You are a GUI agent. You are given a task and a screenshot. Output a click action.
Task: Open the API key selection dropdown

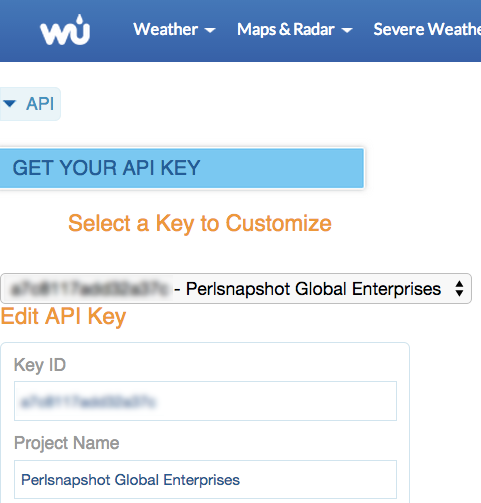click(236, 289)
